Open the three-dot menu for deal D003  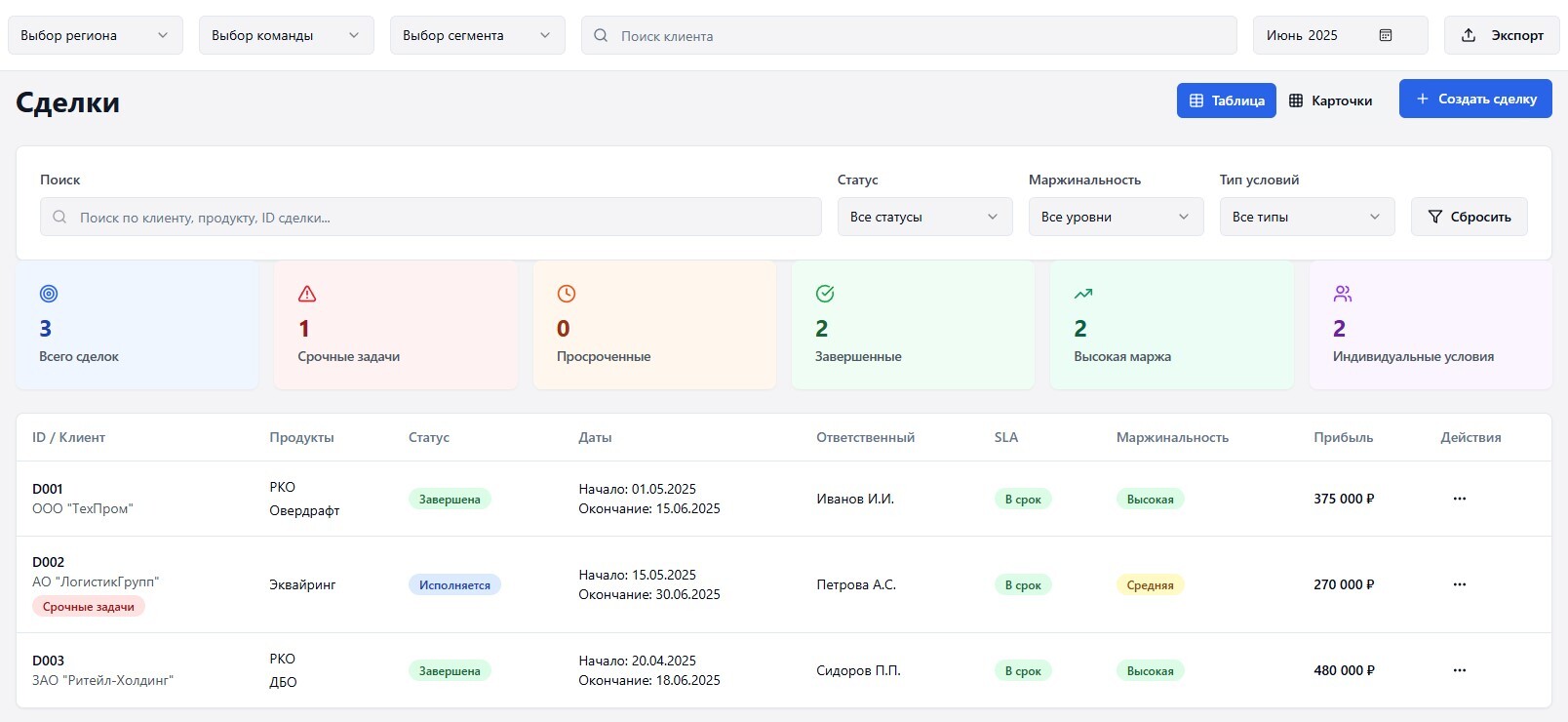[1460, 670]
